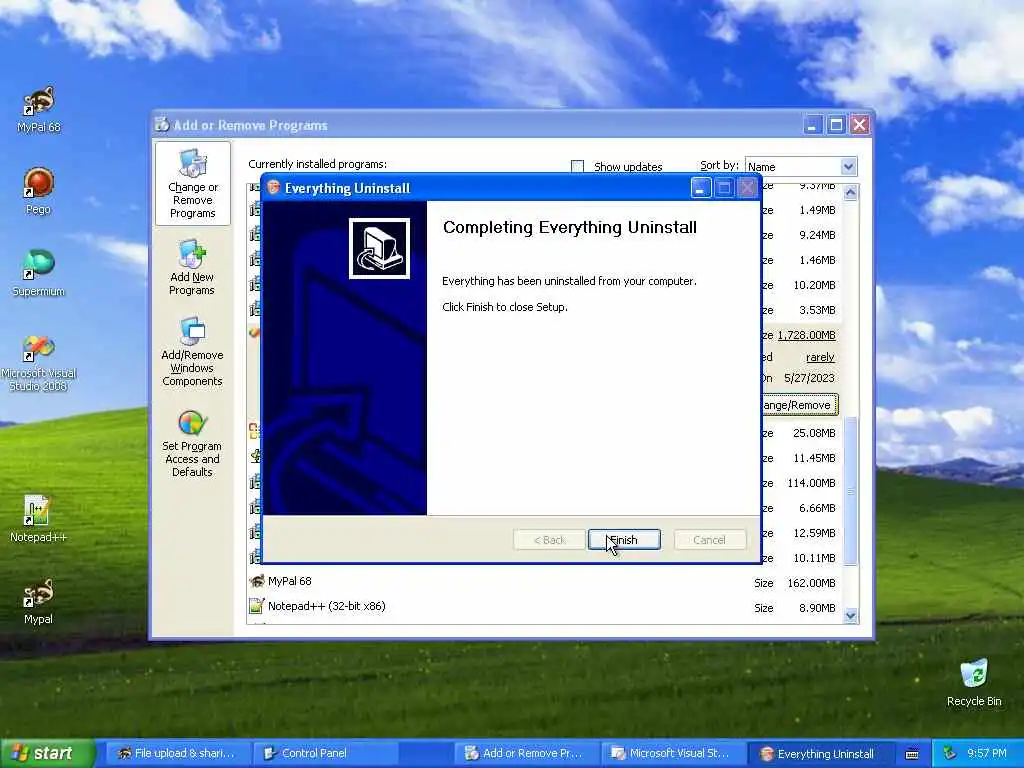Screen dimensions: 1024x768
Task: Click the 'Currently installed programs:' label
Action: (317, 164)
